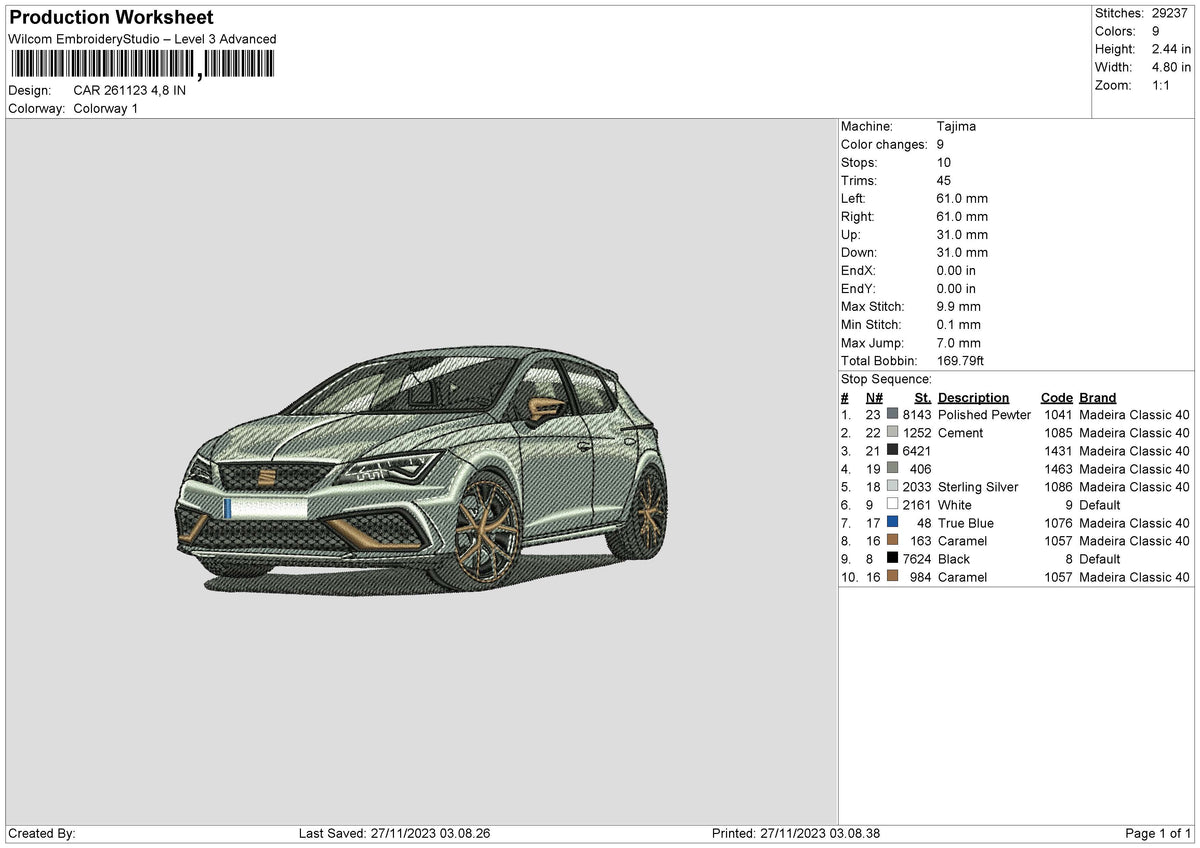Viewport: 1200px width, 848px height.
Task: Click the "Stop Sequence:" heading
Action: click(886, 379)
